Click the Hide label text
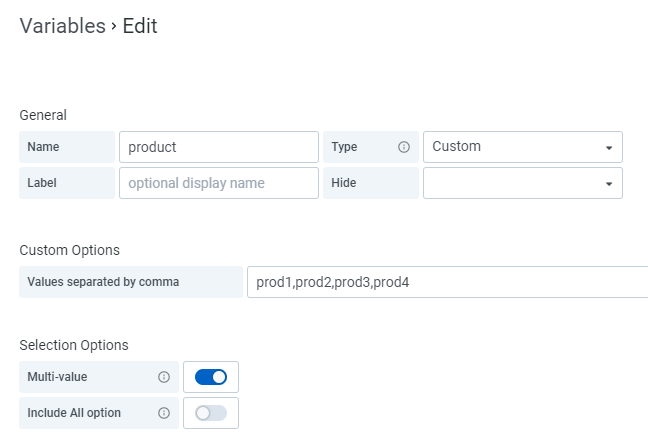The image size is (648, 443). click(344, 183)
